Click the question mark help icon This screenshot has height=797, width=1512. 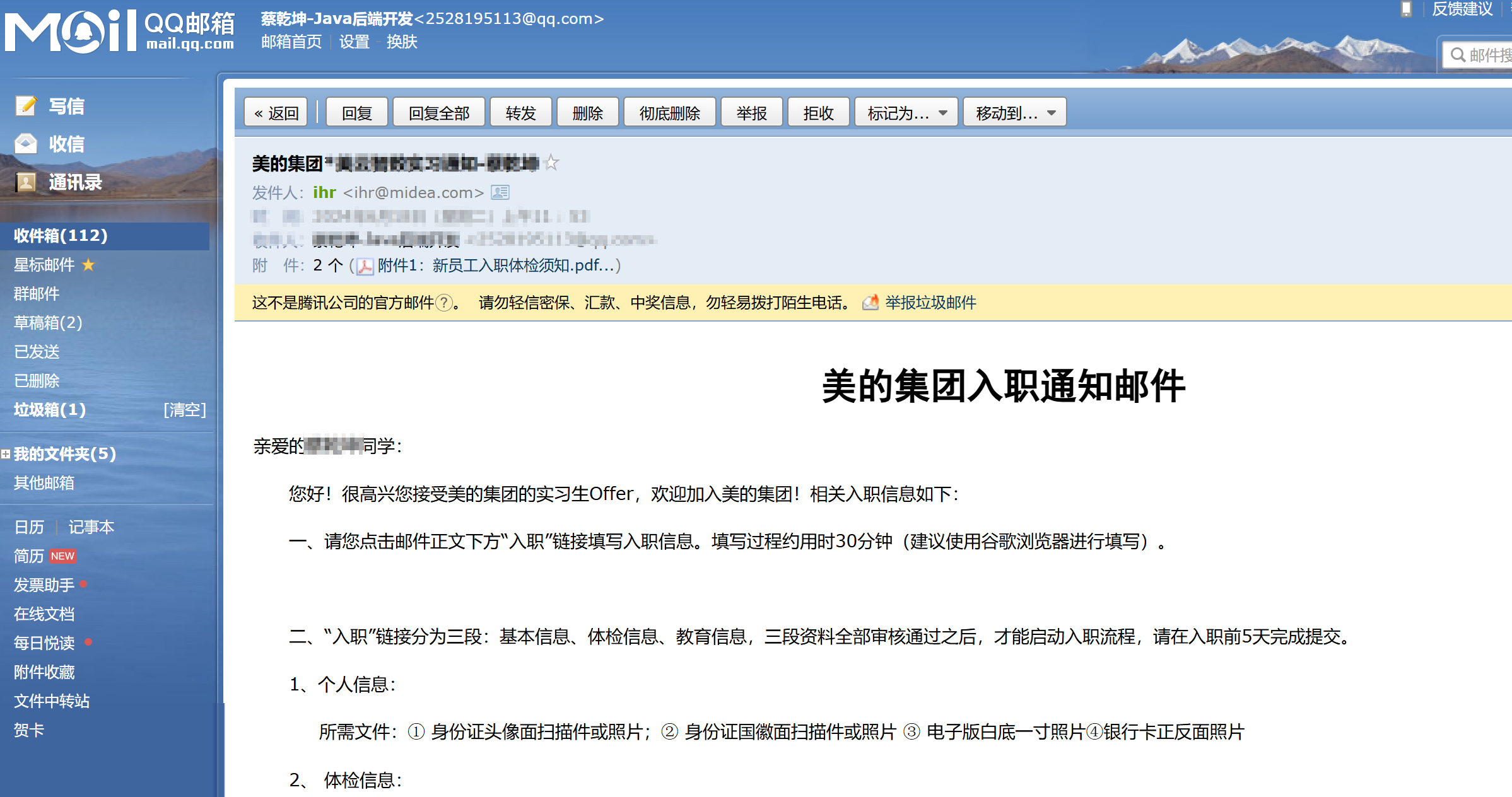[x=444, y=303]
